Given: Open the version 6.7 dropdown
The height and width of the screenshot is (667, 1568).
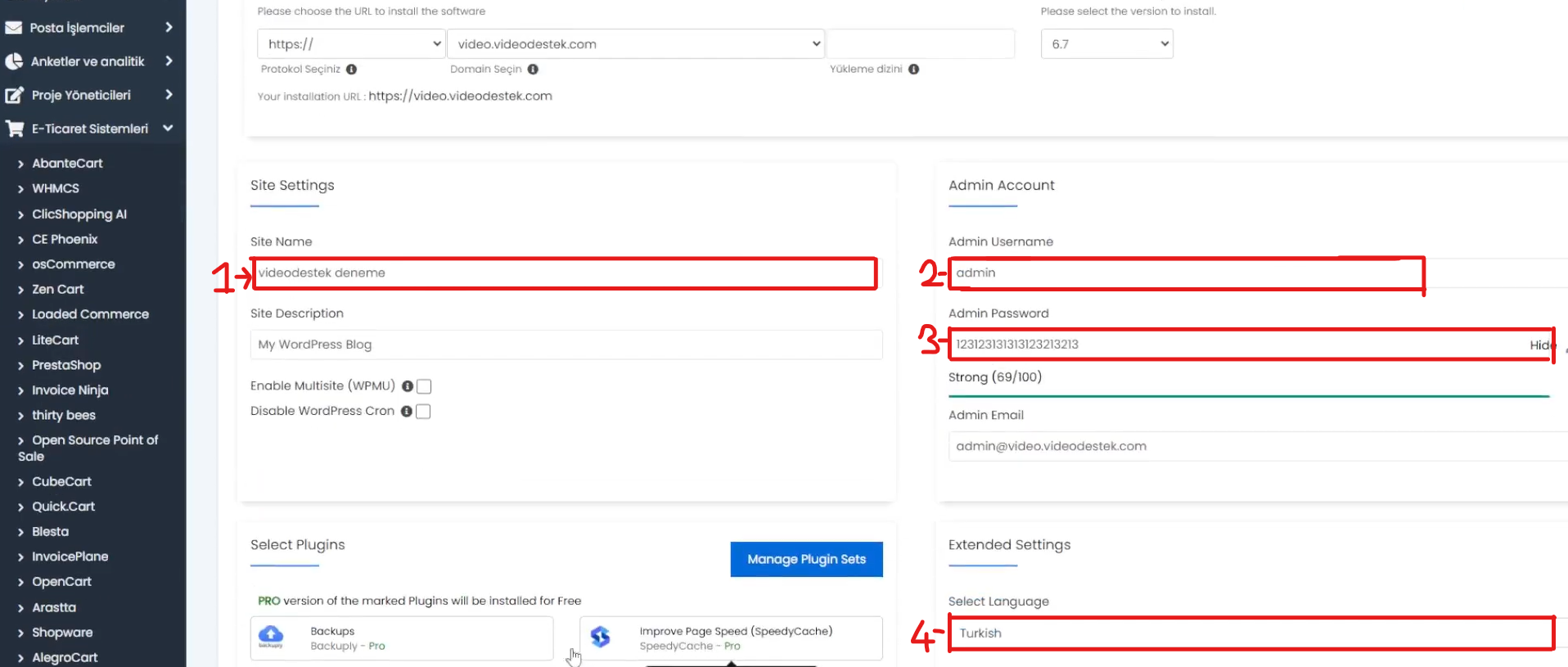Looking at the screenshot, I should [1106, 44].
